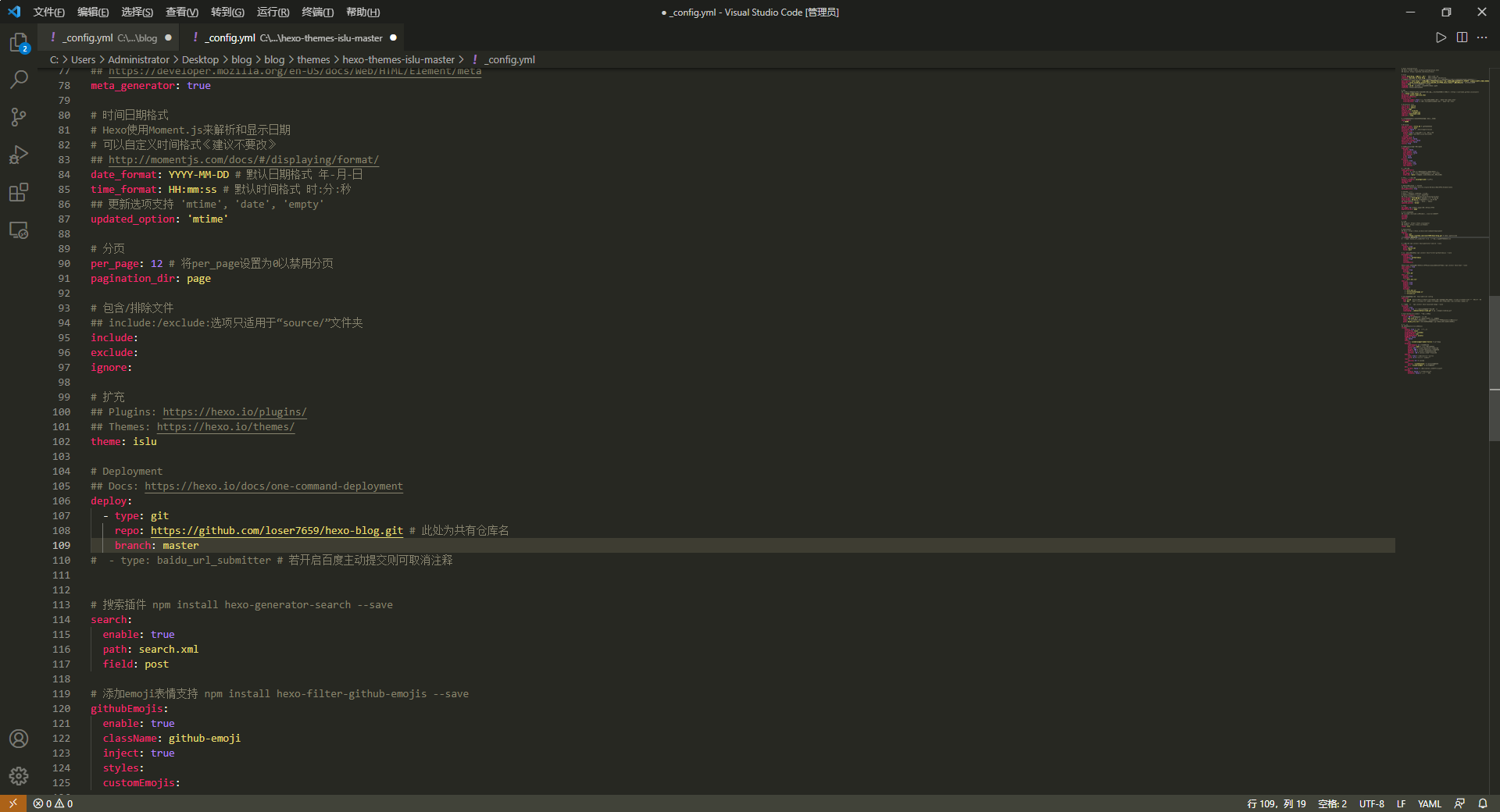The image size is (1500, 812).
Task: Click the 行 109, 列 19 cursor position
Action: coord(1277,803)
